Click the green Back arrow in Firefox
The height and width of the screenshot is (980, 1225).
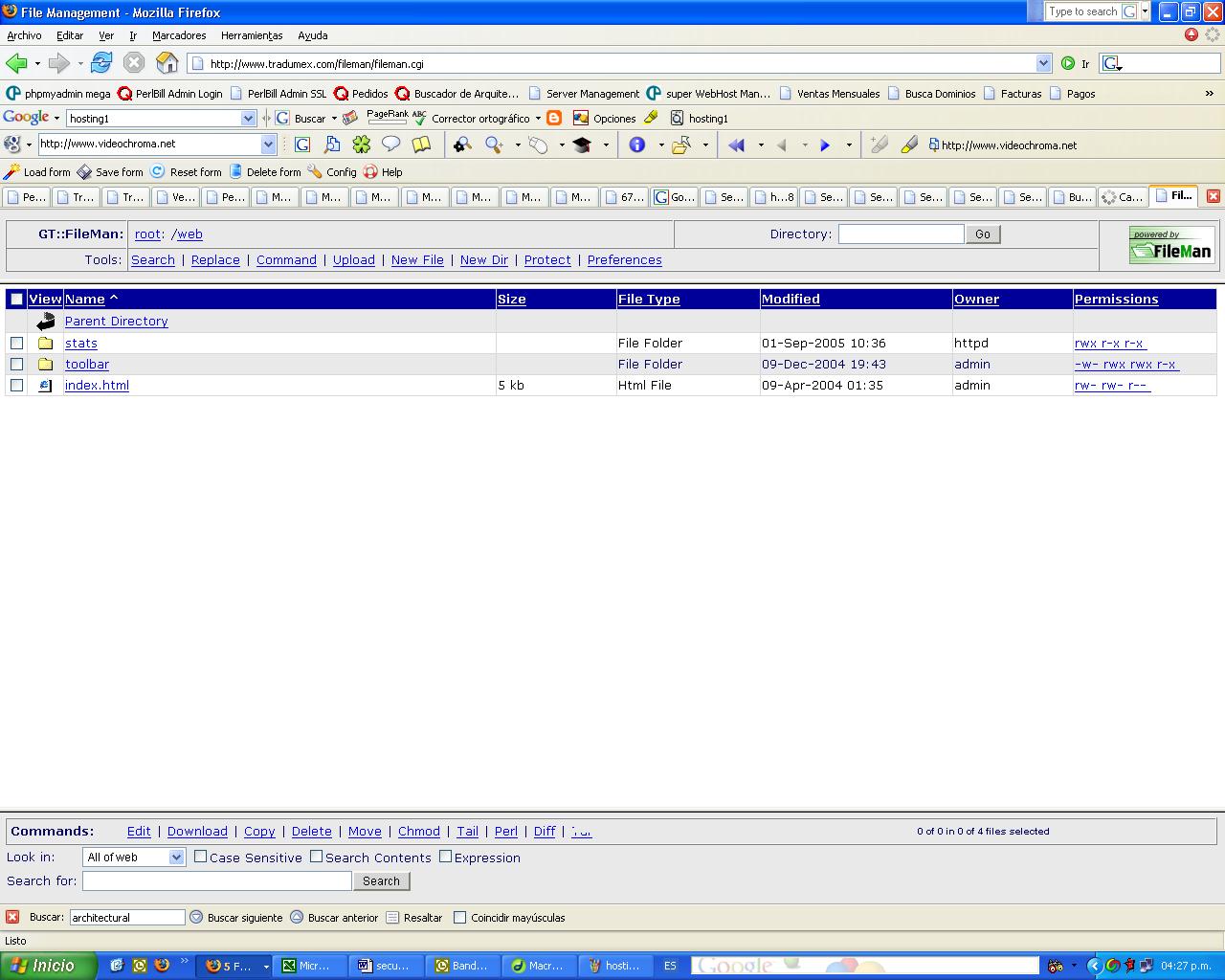(16, 64)
